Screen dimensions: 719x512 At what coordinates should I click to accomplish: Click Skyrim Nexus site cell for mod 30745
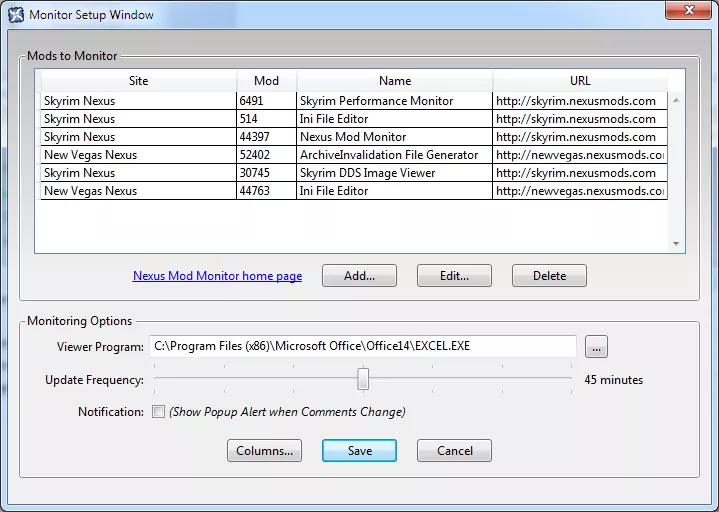click(x=138, y=173)
